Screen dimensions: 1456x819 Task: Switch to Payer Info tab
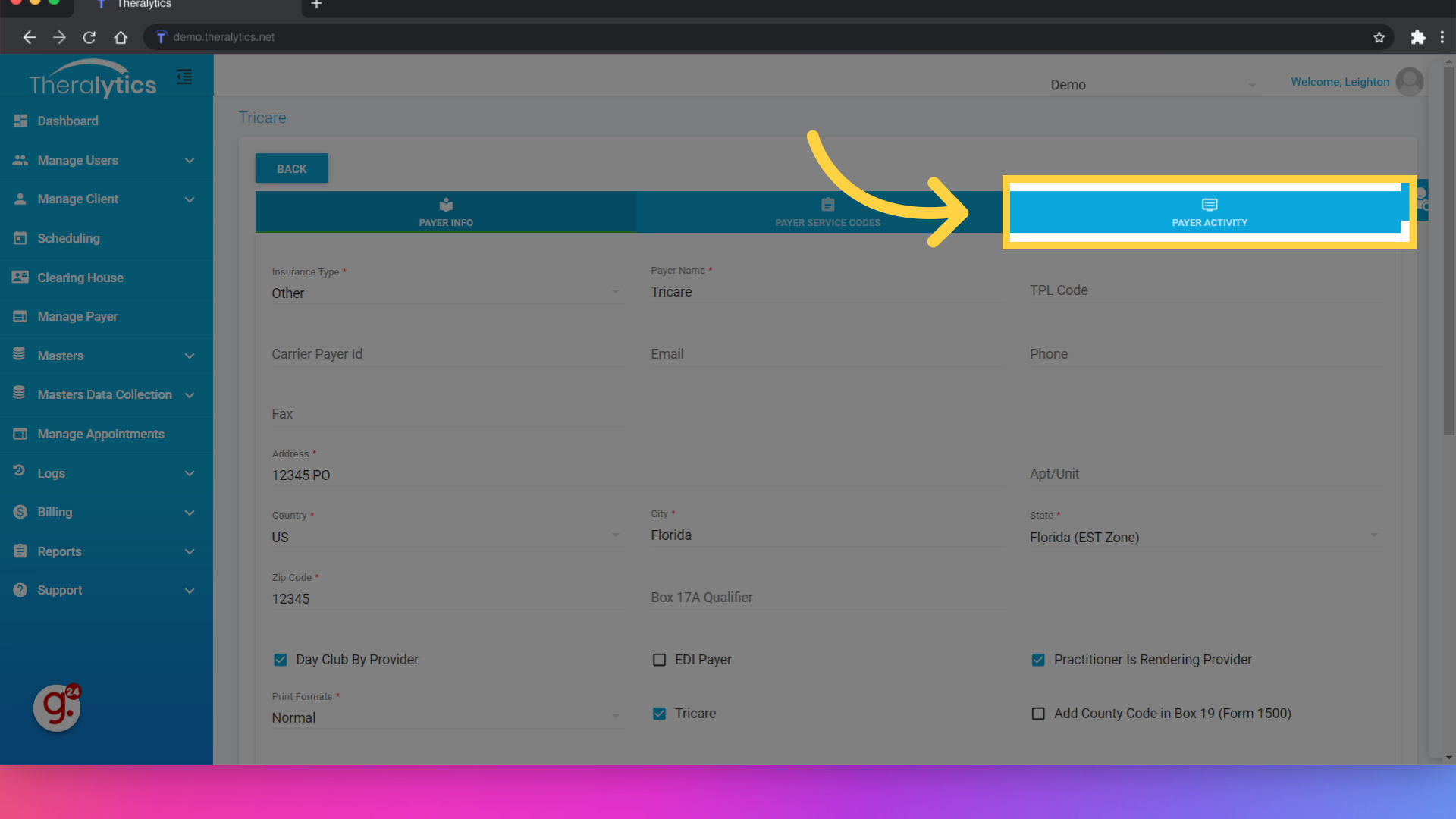tap(446, 212)
